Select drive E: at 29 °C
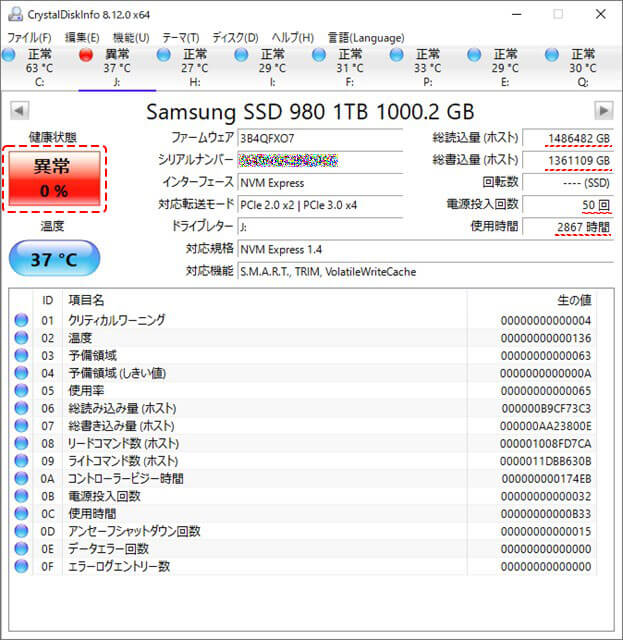 [x=505, y=68]
